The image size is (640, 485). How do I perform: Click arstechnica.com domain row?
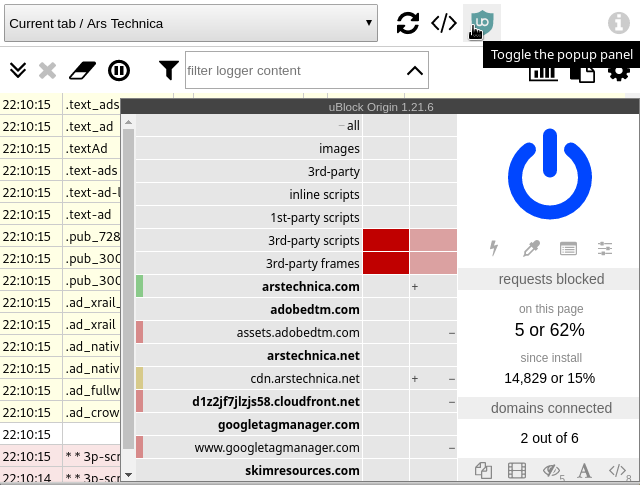pos(249,286)
